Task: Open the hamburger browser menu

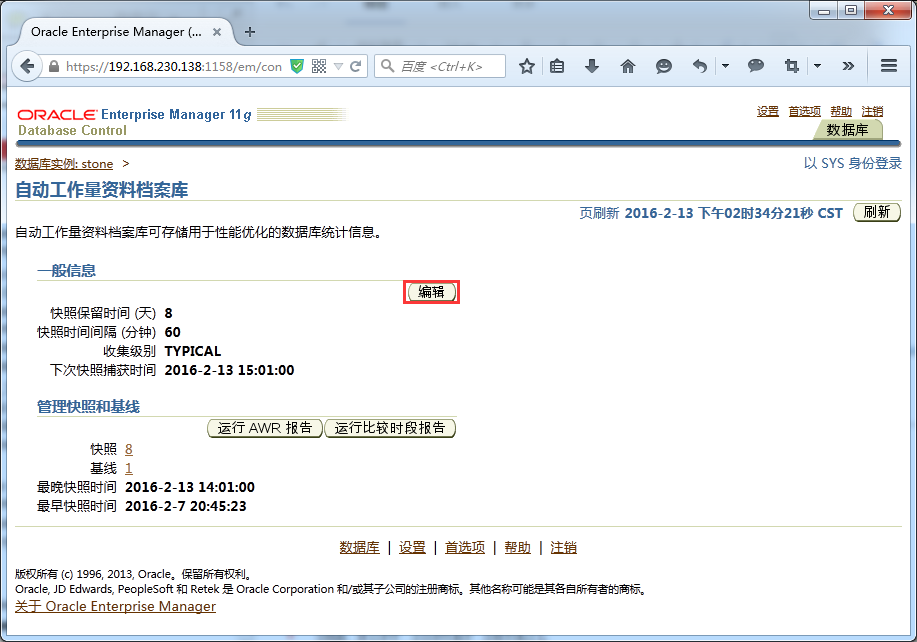Action: click(889, 65)
